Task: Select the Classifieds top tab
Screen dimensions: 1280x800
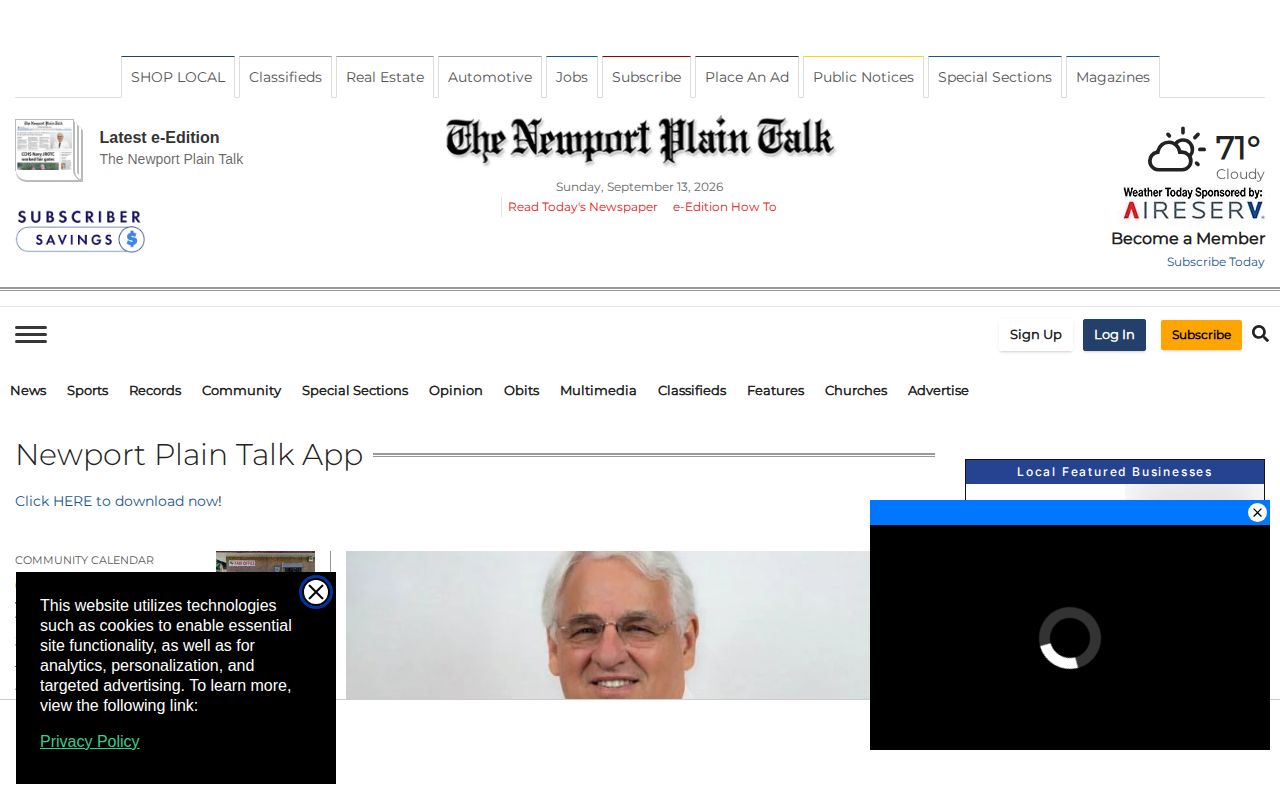Action: pyautogui.click(x=285, y=77)
